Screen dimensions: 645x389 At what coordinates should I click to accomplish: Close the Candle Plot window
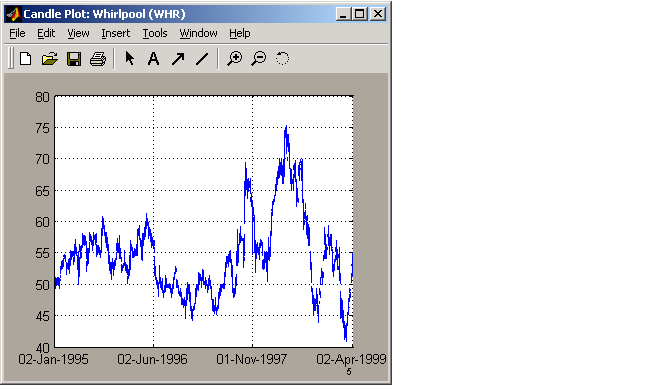tap(378, 14)
